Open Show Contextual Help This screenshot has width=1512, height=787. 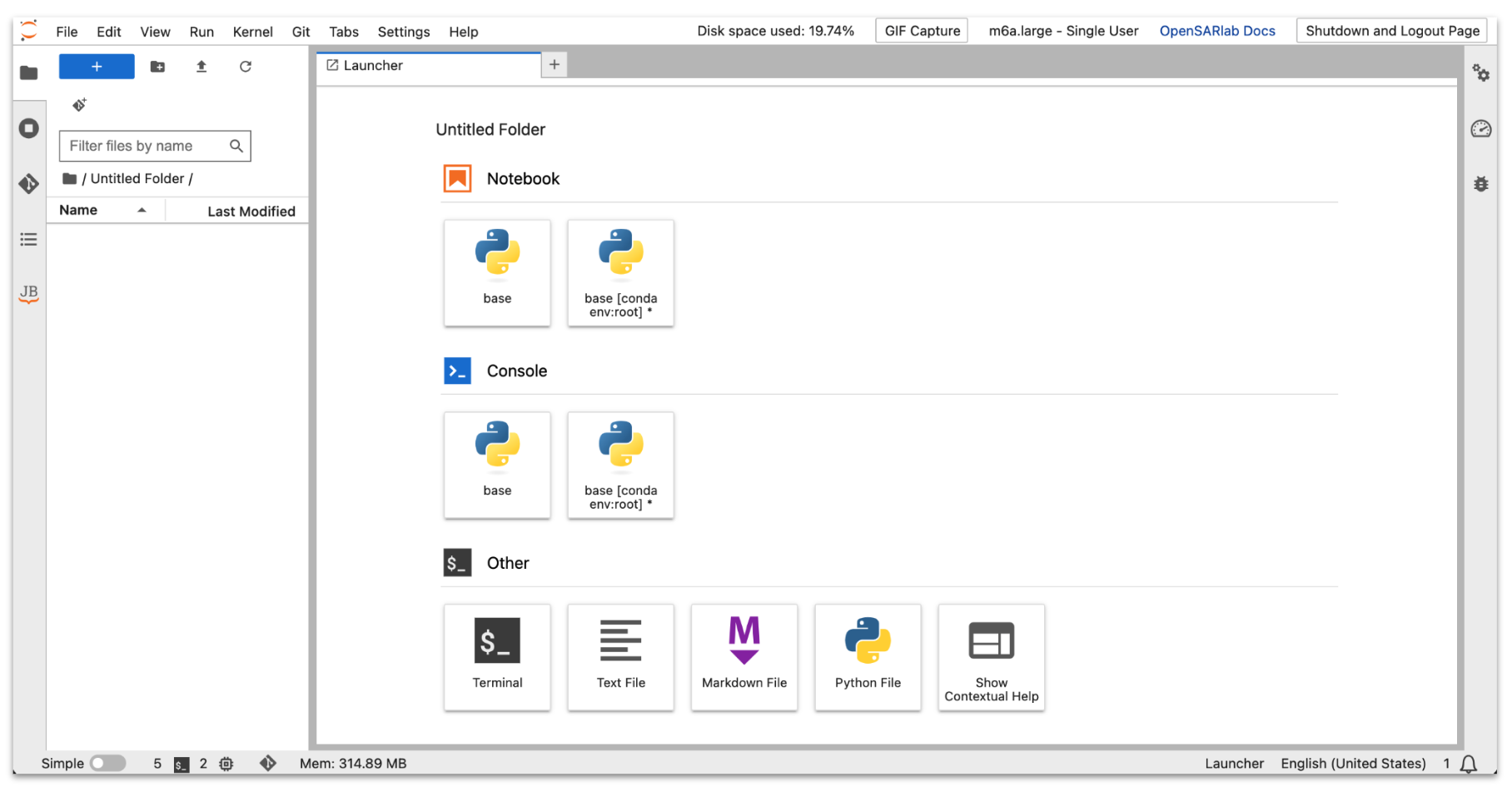click(x=991, y=657)
